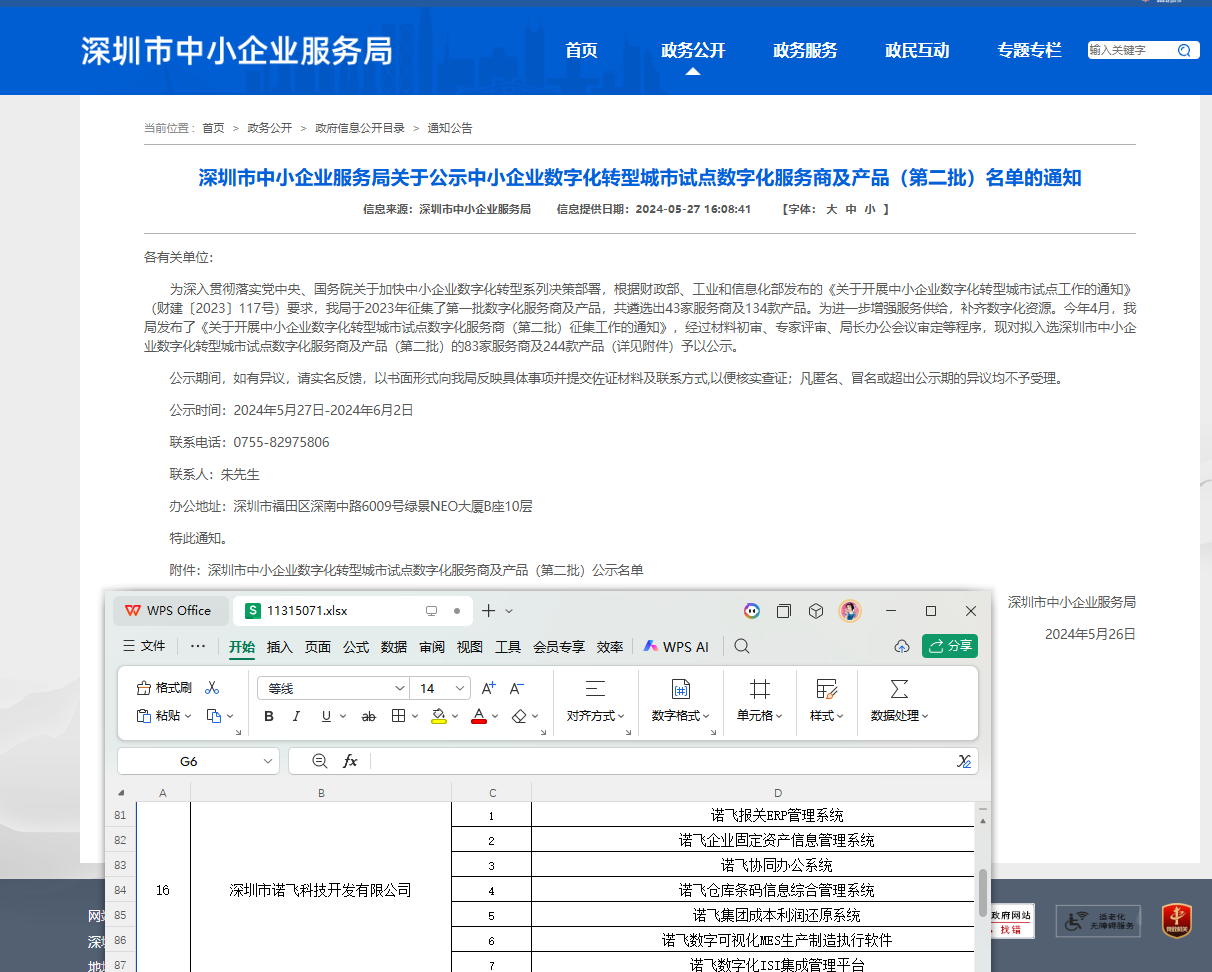Click the window stack icon in title bar
The height and width of the screenshot is (972, 1212).
point(784,610)
